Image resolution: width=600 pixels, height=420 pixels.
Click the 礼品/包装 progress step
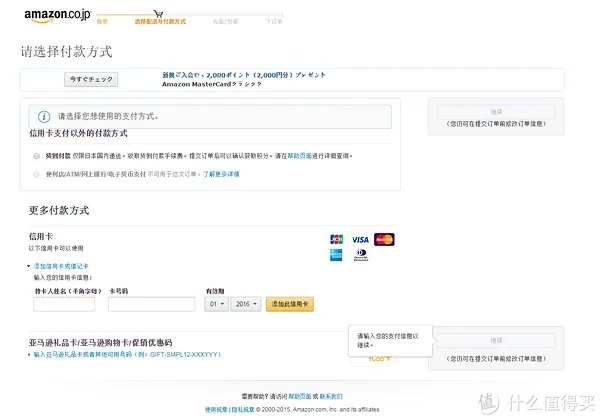pos(225,22)
